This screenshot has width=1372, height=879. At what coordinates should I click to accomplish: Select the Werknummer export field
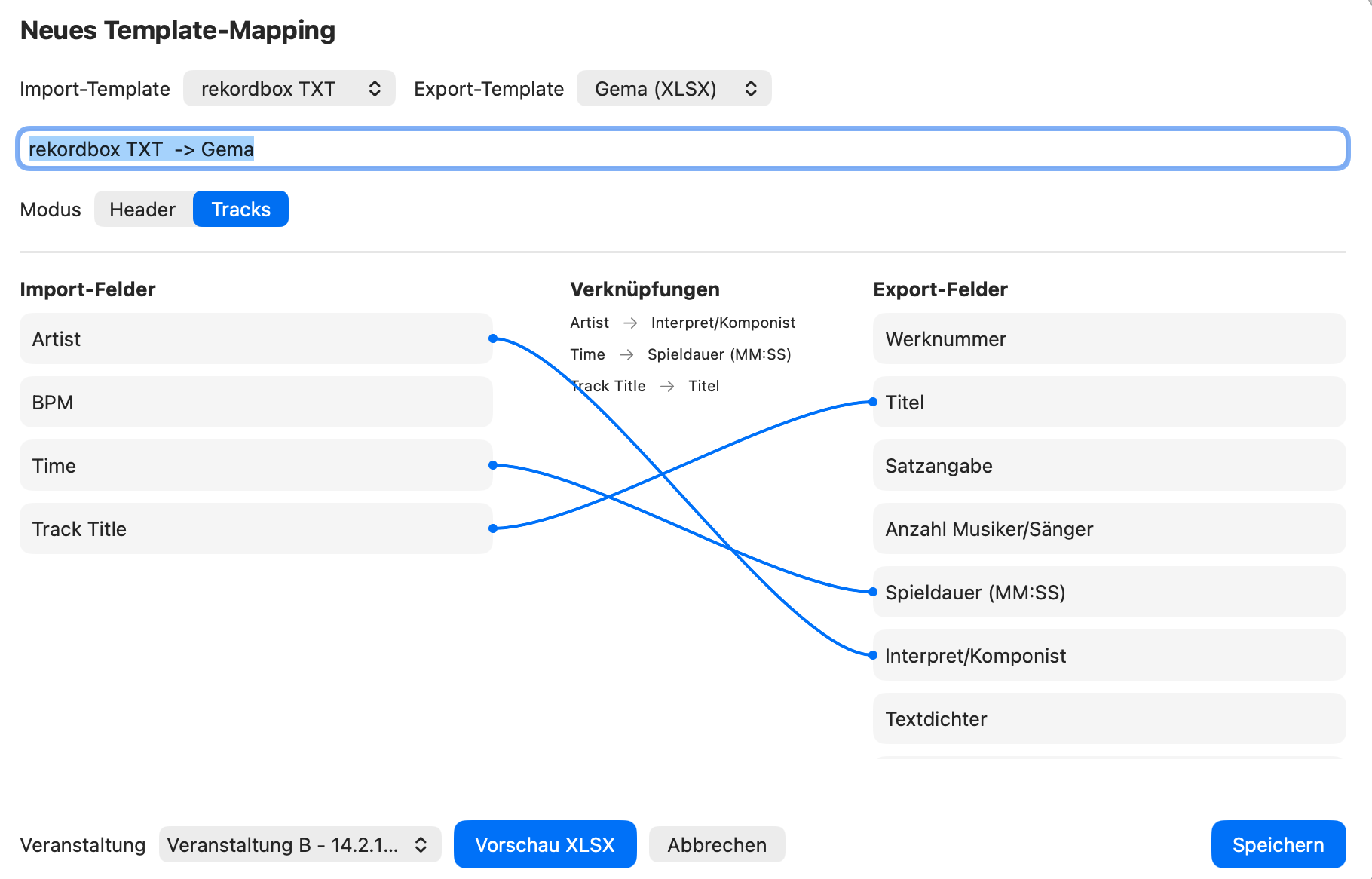coord(1108,339)
